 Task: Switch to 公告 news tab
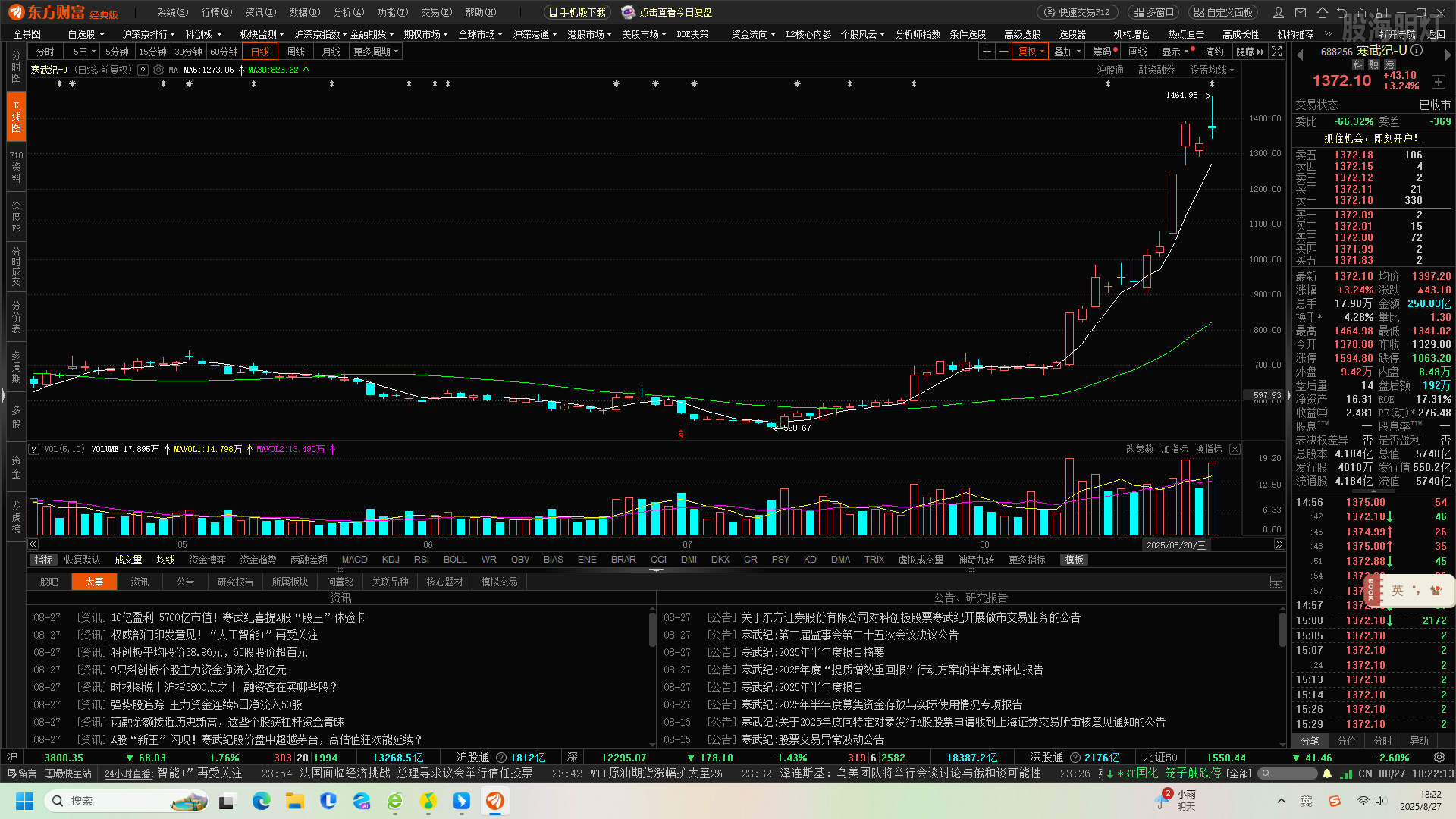pyautogui.click(x=185, y=582)
